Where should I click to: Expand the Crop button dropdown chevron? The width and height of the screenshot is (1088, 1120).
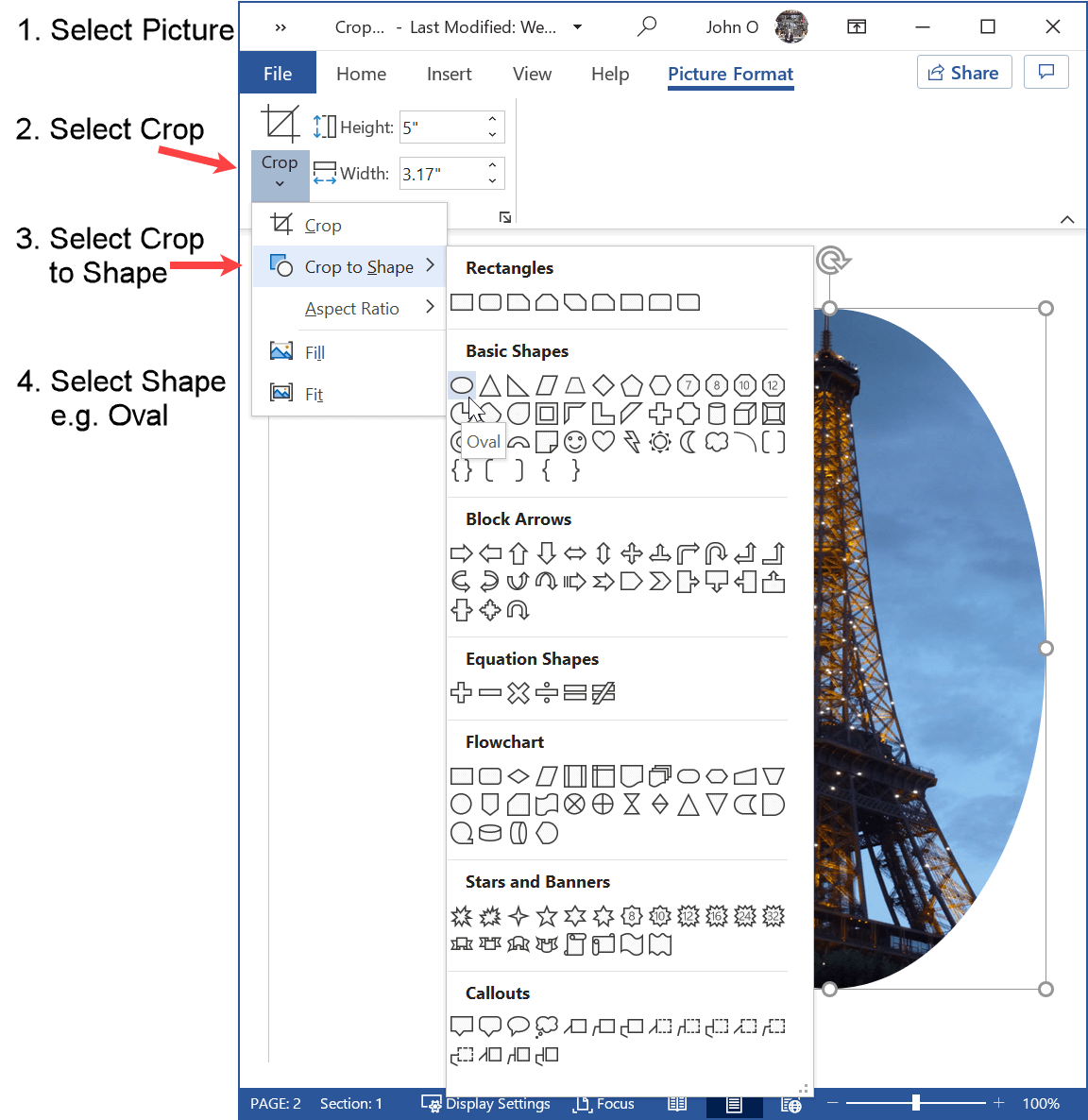280,185
